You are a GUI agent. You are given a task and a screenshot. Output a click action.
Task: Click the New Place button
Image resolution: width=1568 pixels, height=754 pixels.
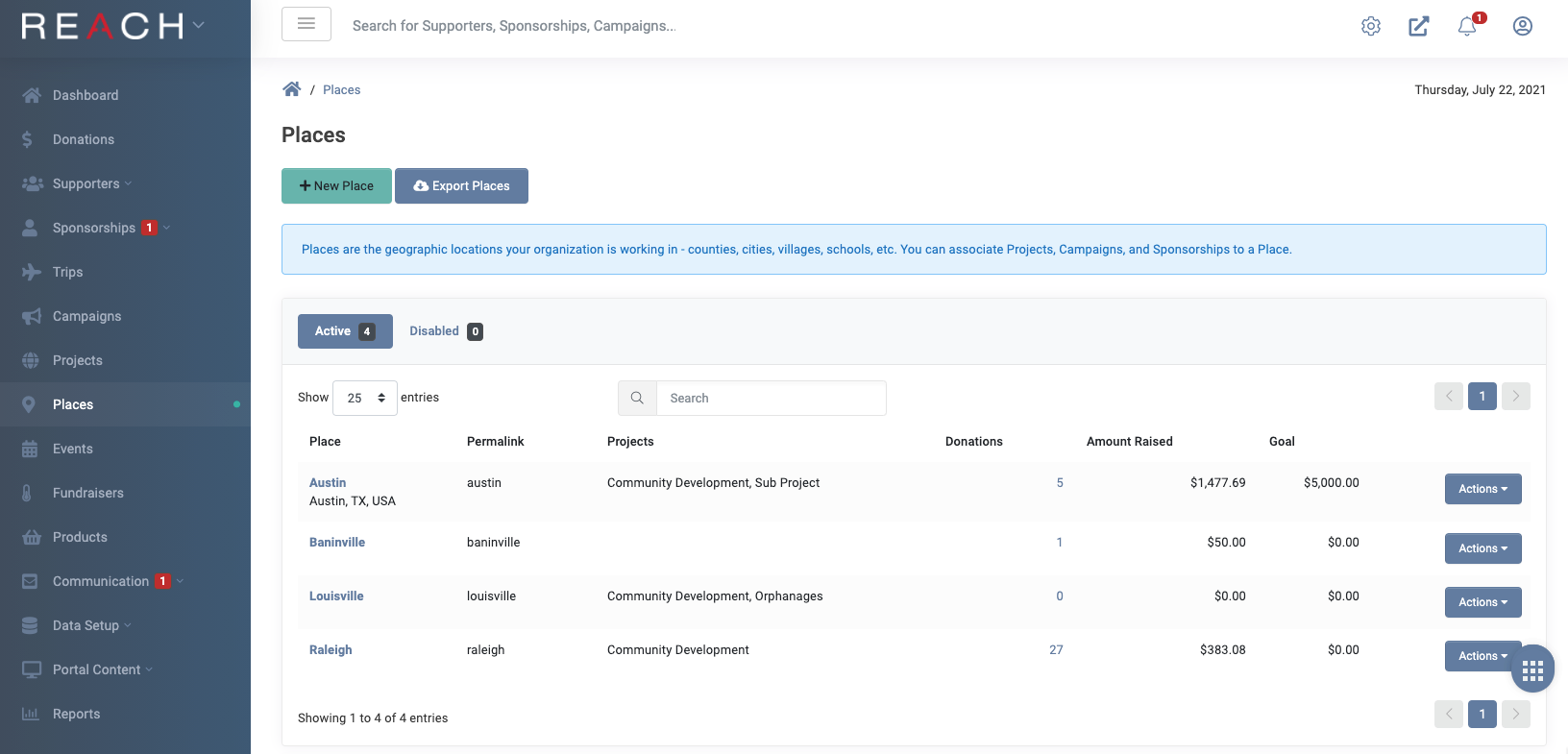tap(336, 186)
